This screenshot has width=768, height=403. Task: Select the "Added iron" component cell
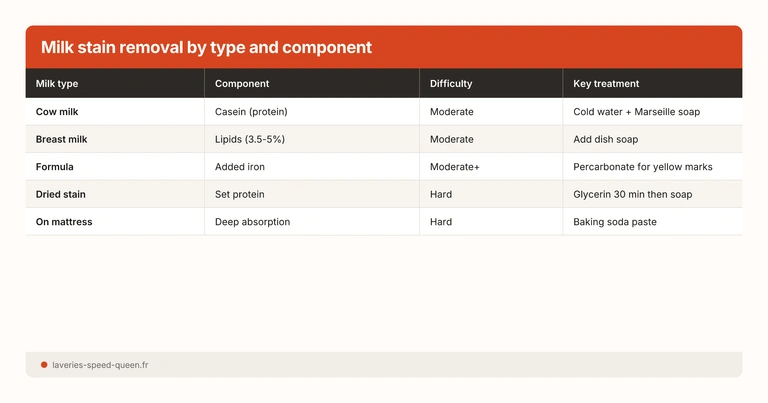pos(240,167)
